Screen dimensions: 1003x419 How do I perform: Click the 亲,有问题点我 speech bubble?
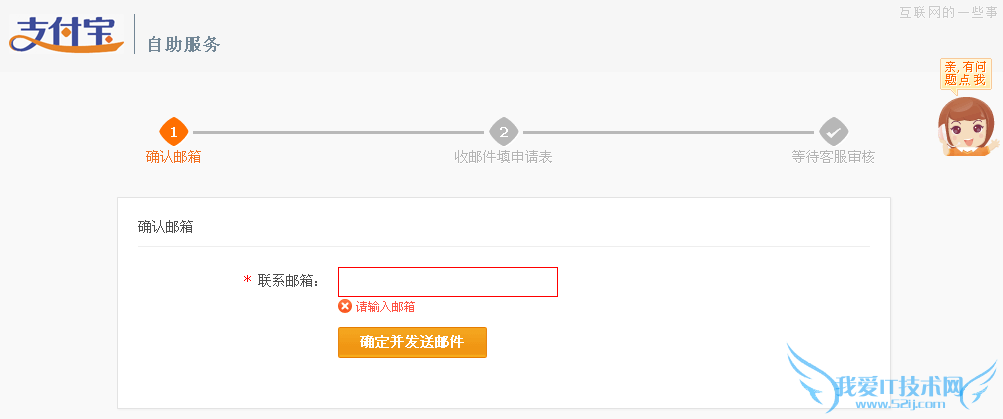[965, 73]
